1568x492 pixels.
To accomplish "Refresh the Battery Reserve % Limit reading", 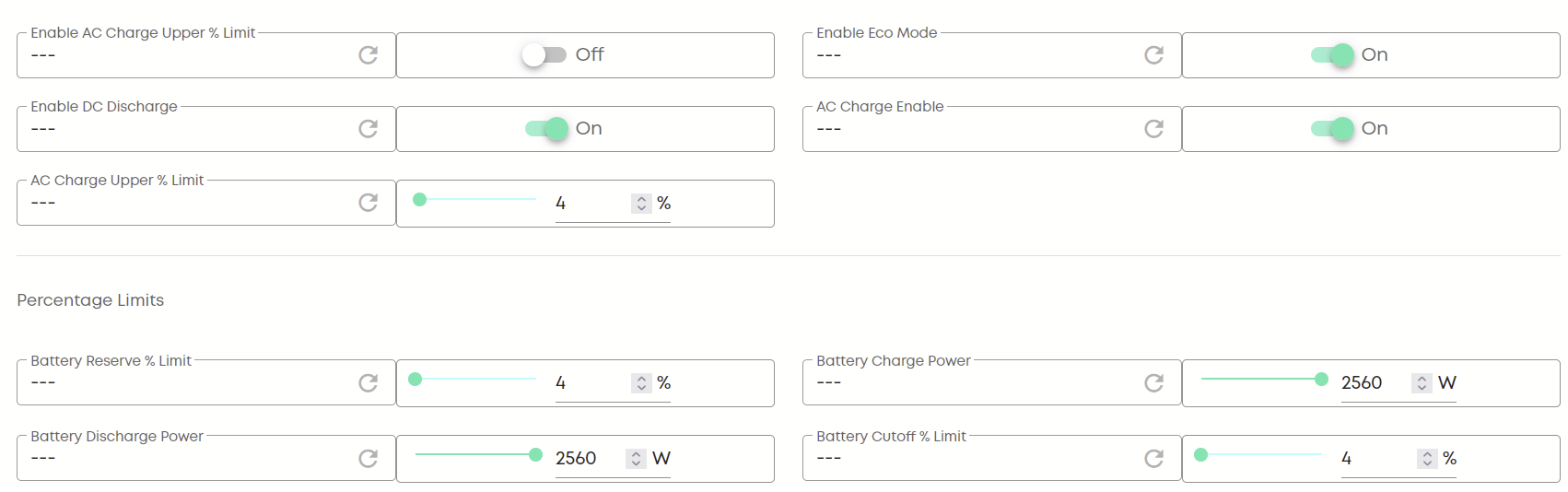I will point(368,382).
